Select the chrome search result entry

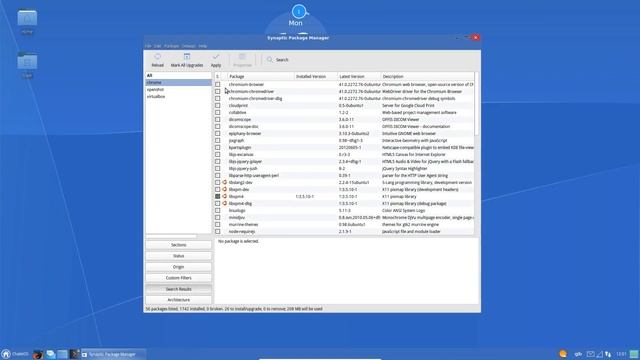click(178, 82)
